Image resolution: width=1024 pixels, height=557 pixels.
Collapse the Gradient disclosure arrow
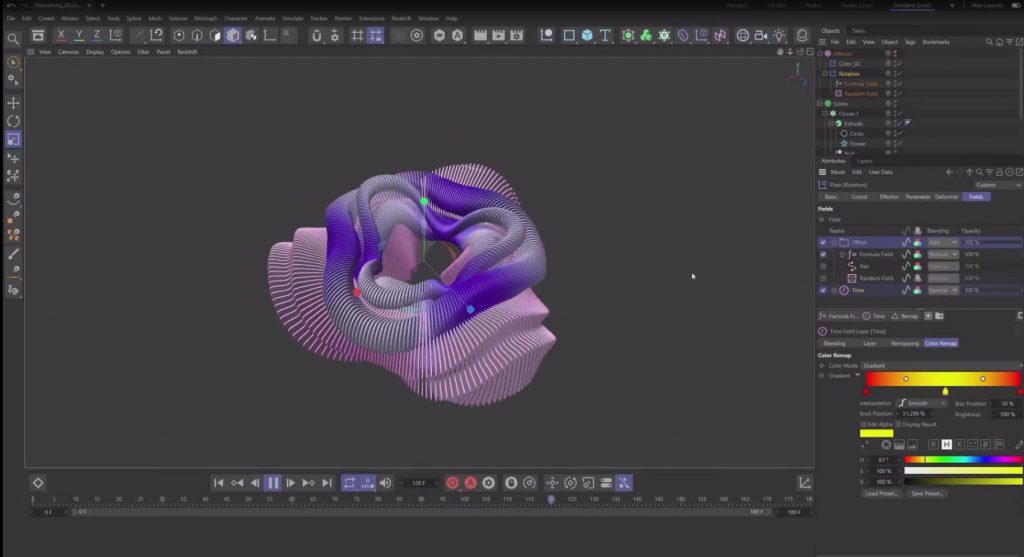857,375
